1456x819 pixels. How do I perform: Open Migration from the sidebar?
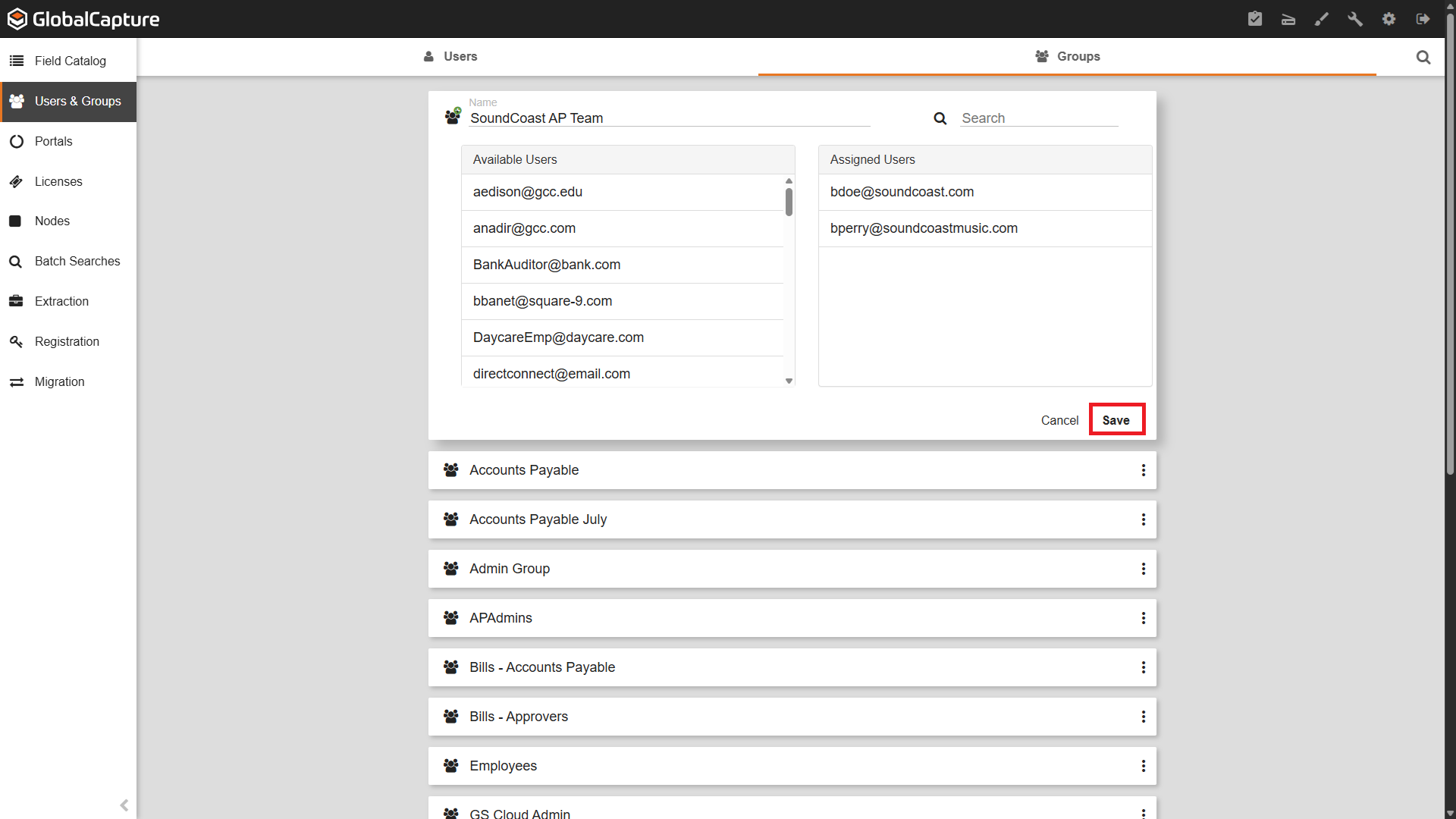pos(68,381)
